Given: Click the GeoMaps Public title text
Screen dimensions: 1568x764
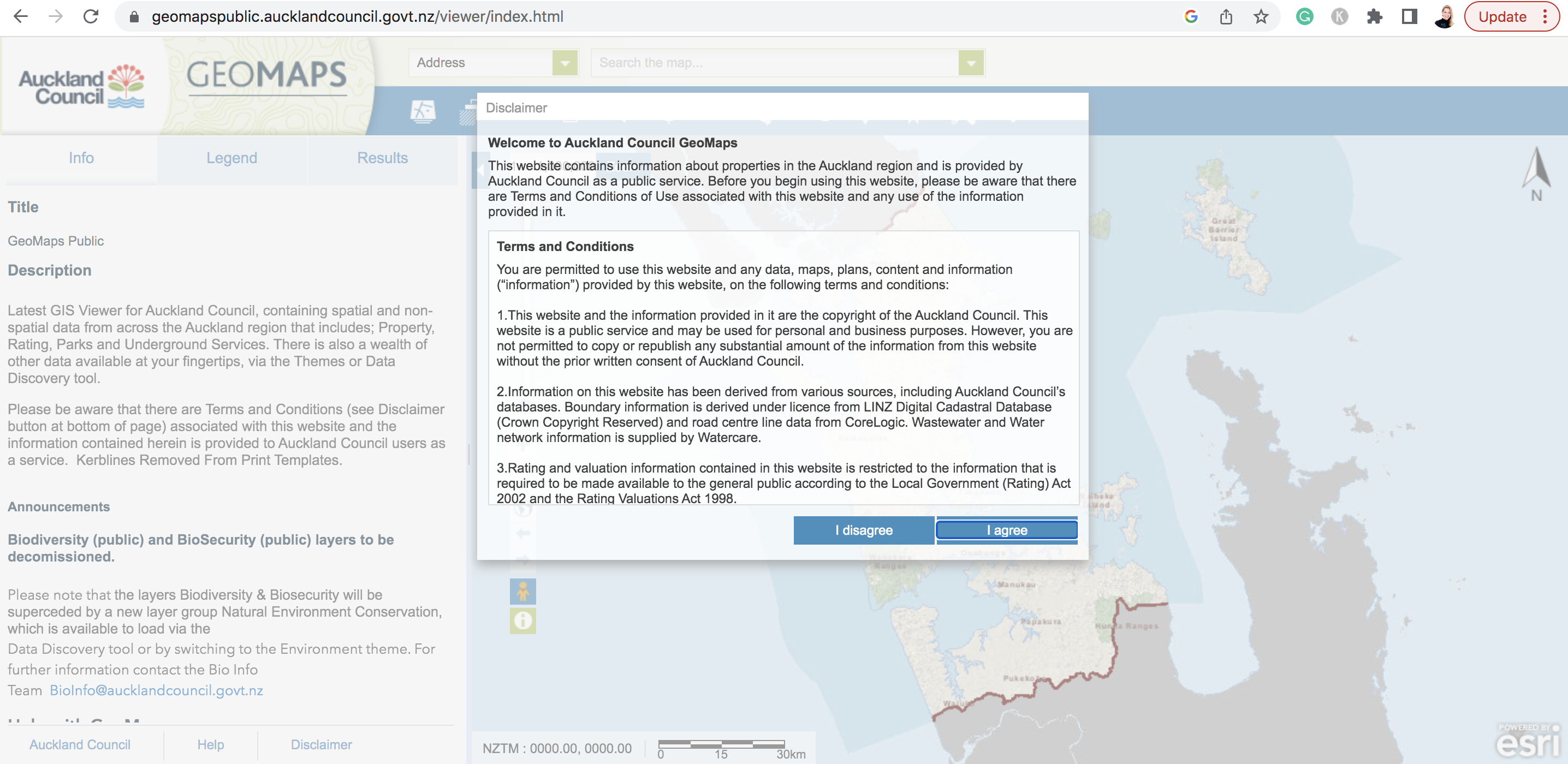Looking at the screenshot, I should click(x=56, y=241).
